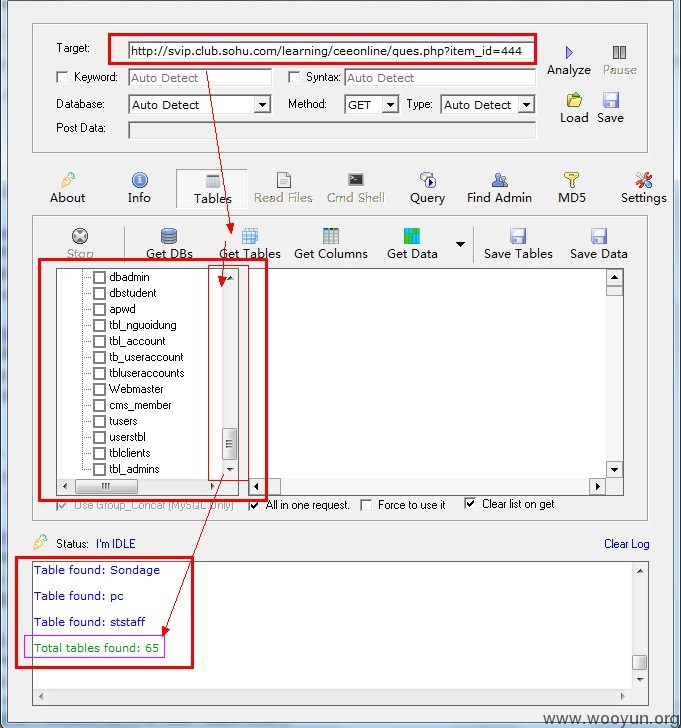The height and width of the screenshot is (728, 681).
Task: Select the apwd table row
Action: pyautogui.click(x=122, y=309)
